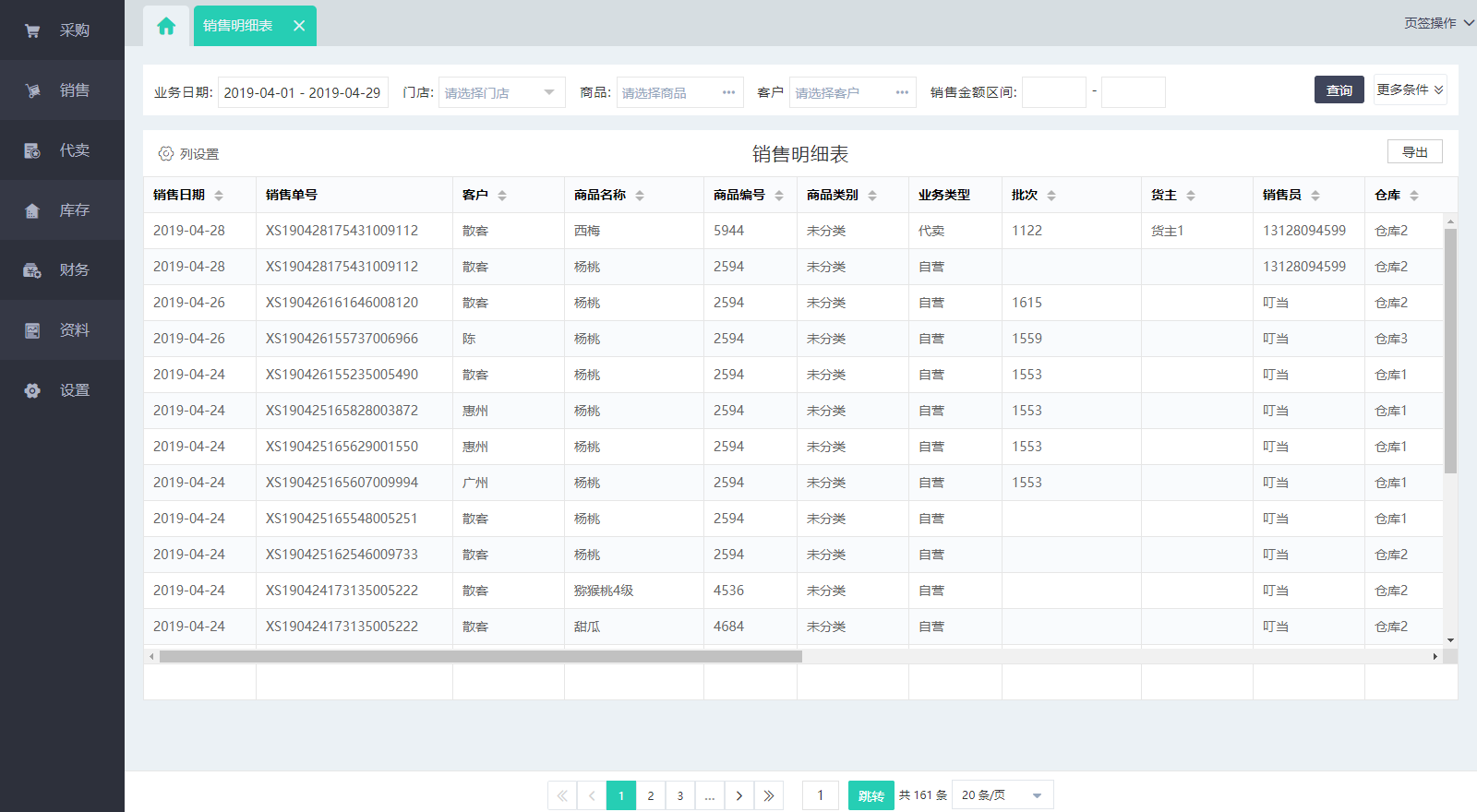This screenshot has width=1477, height=812.
Task: Click the minimum 销售金额 input field
Action: 1054,92
